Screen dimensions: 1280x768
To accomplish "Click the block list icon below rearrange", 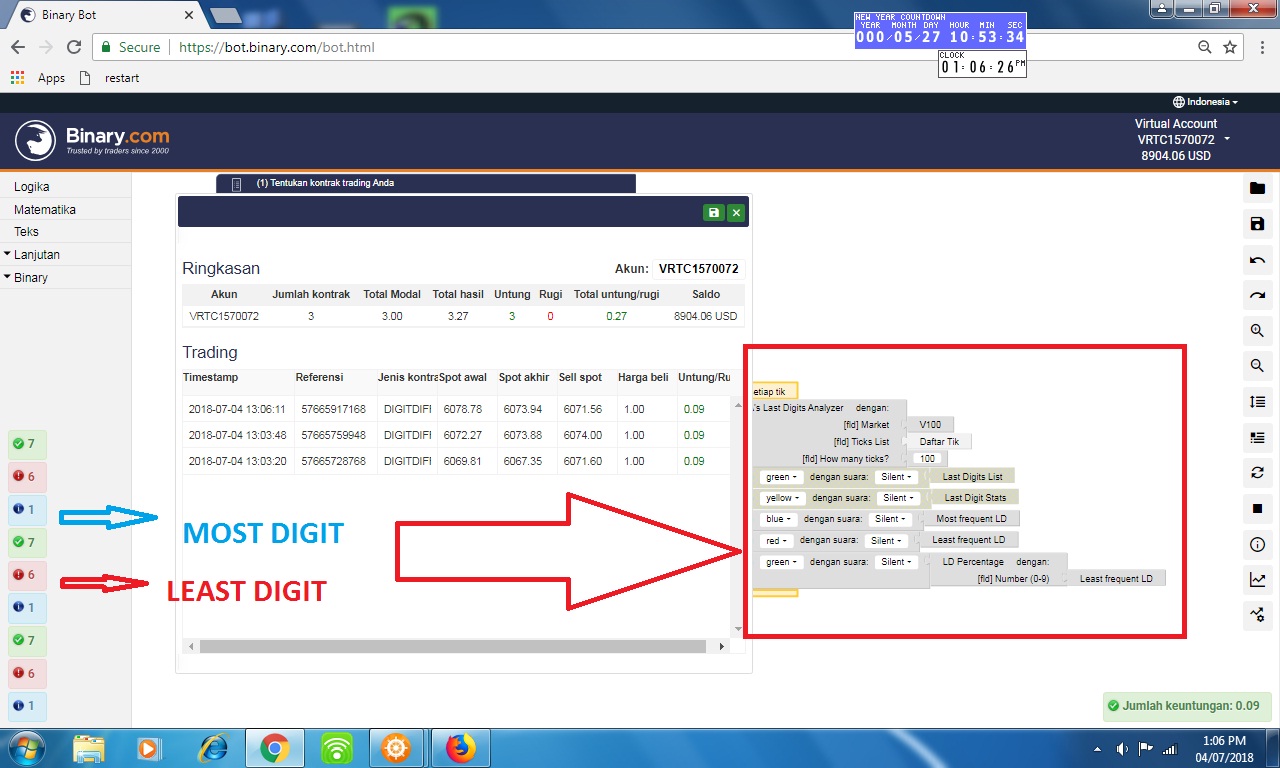I will 1258,437.
